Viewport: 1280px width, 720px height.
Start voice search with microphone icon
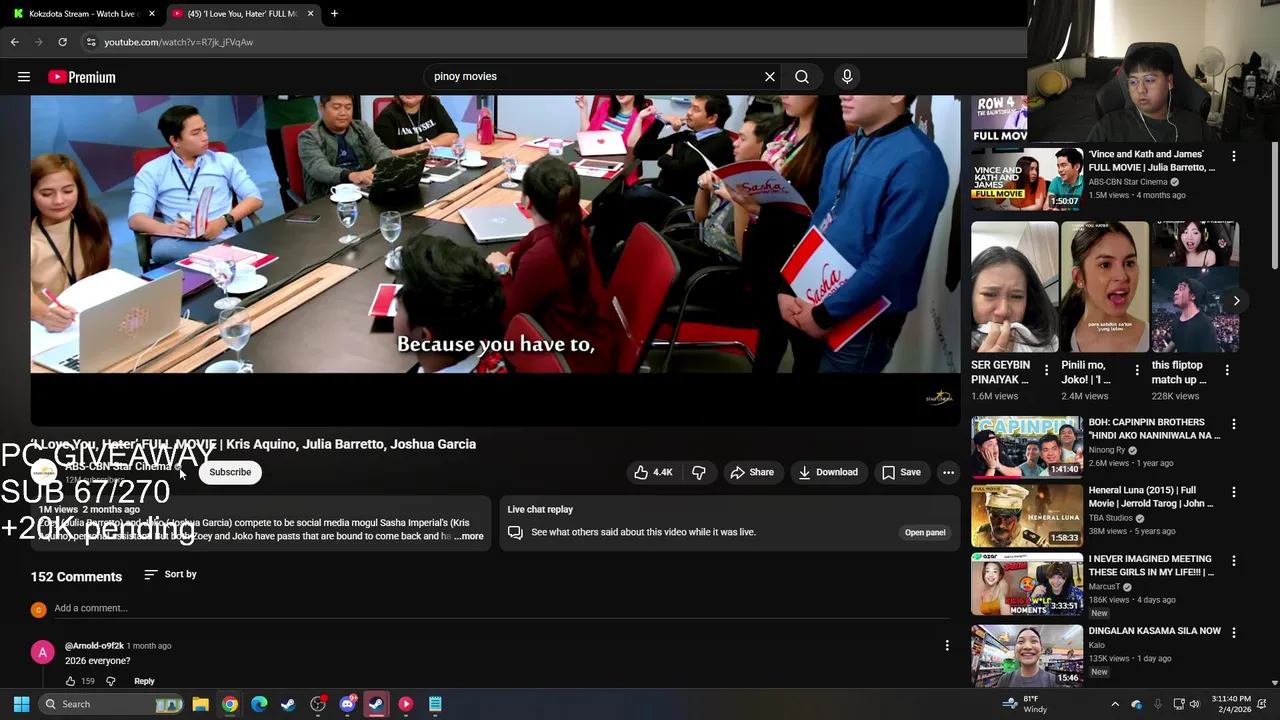(847, 77)
